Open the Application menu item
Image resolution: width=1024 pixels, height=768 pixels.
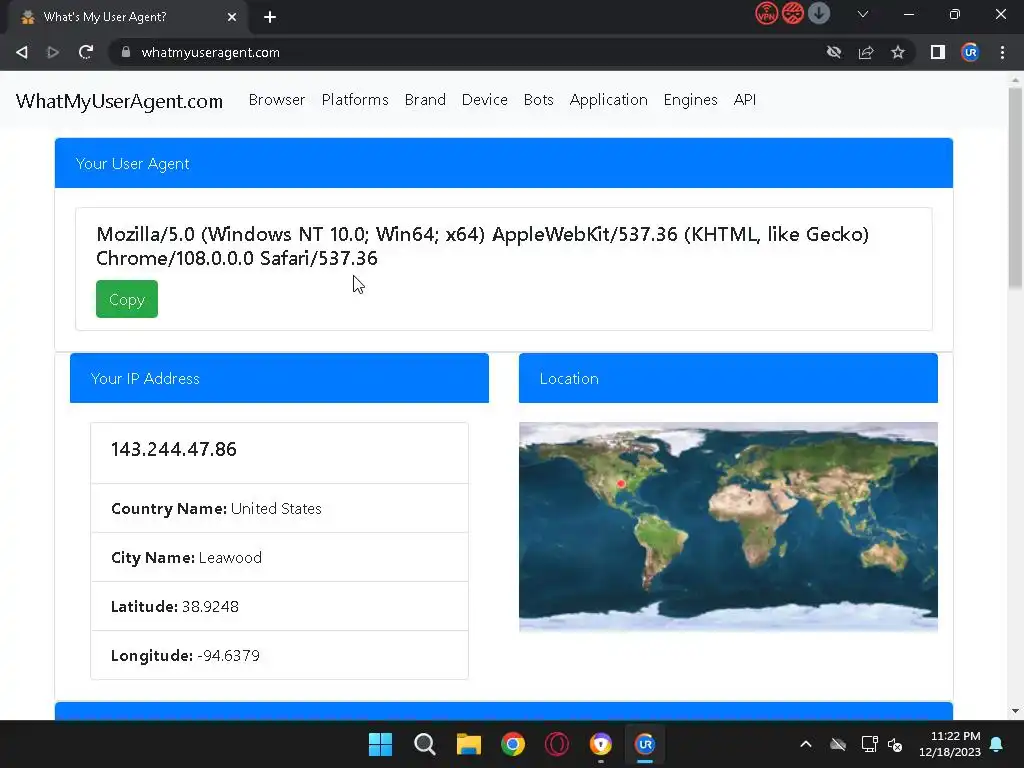pyautogui.click(x=609, y=100)
